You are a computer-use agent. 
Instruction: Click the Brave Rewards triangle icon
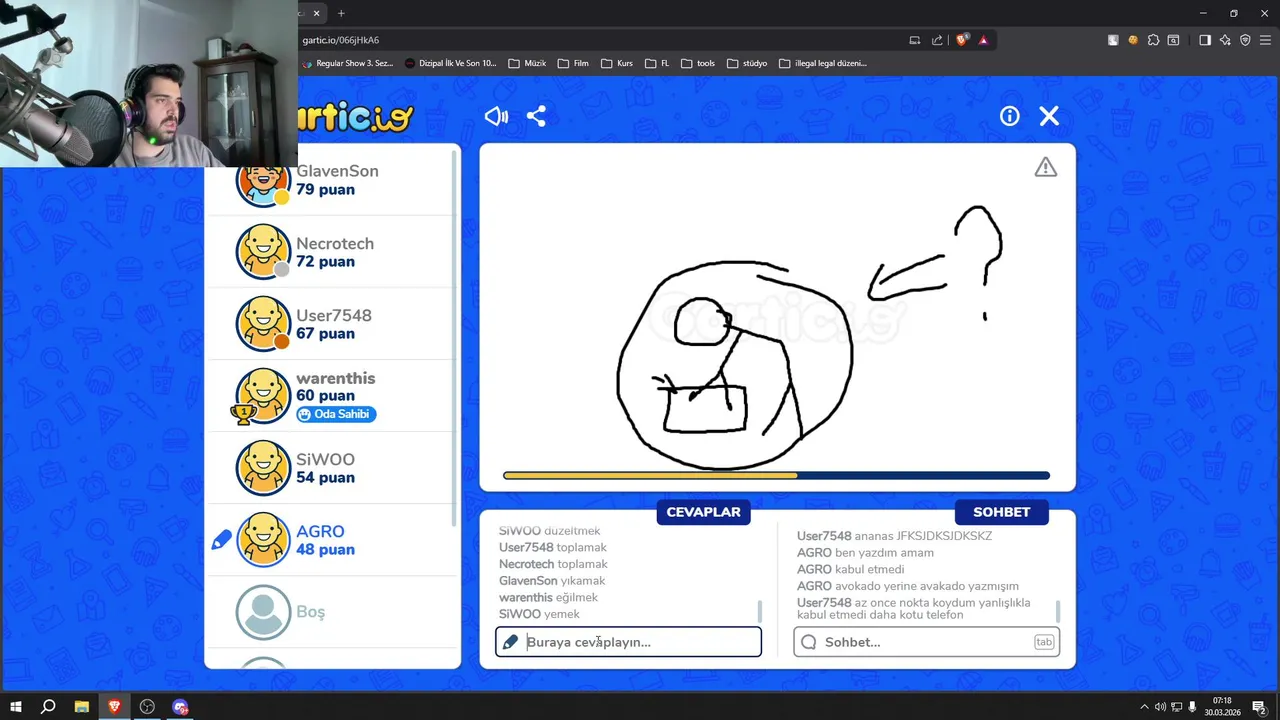984,40
